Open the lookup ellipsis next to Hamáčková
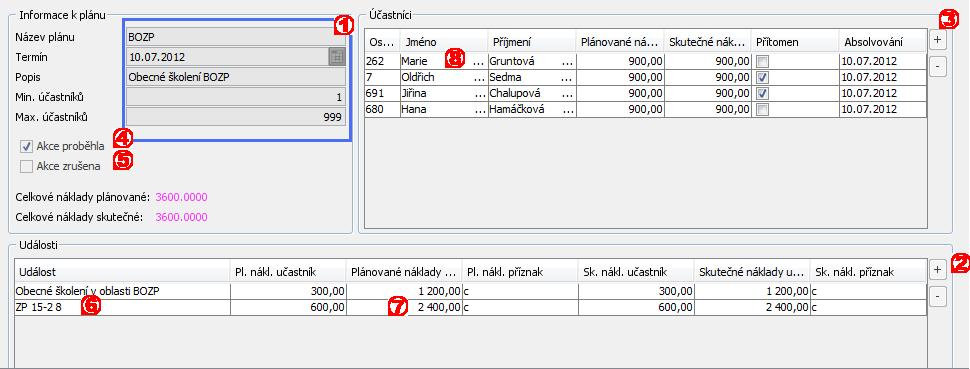This screenshot has height=369, width=970. [x=567, y=110]
